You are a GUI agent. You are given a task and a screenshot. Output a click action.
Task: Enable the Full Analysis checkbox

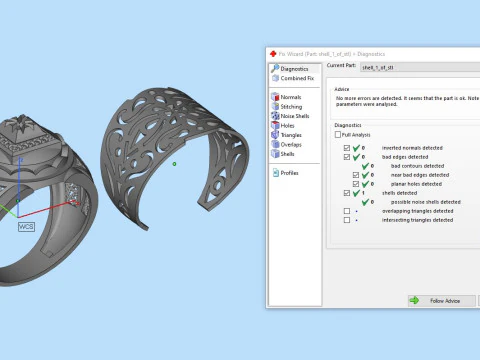point(338,134)
